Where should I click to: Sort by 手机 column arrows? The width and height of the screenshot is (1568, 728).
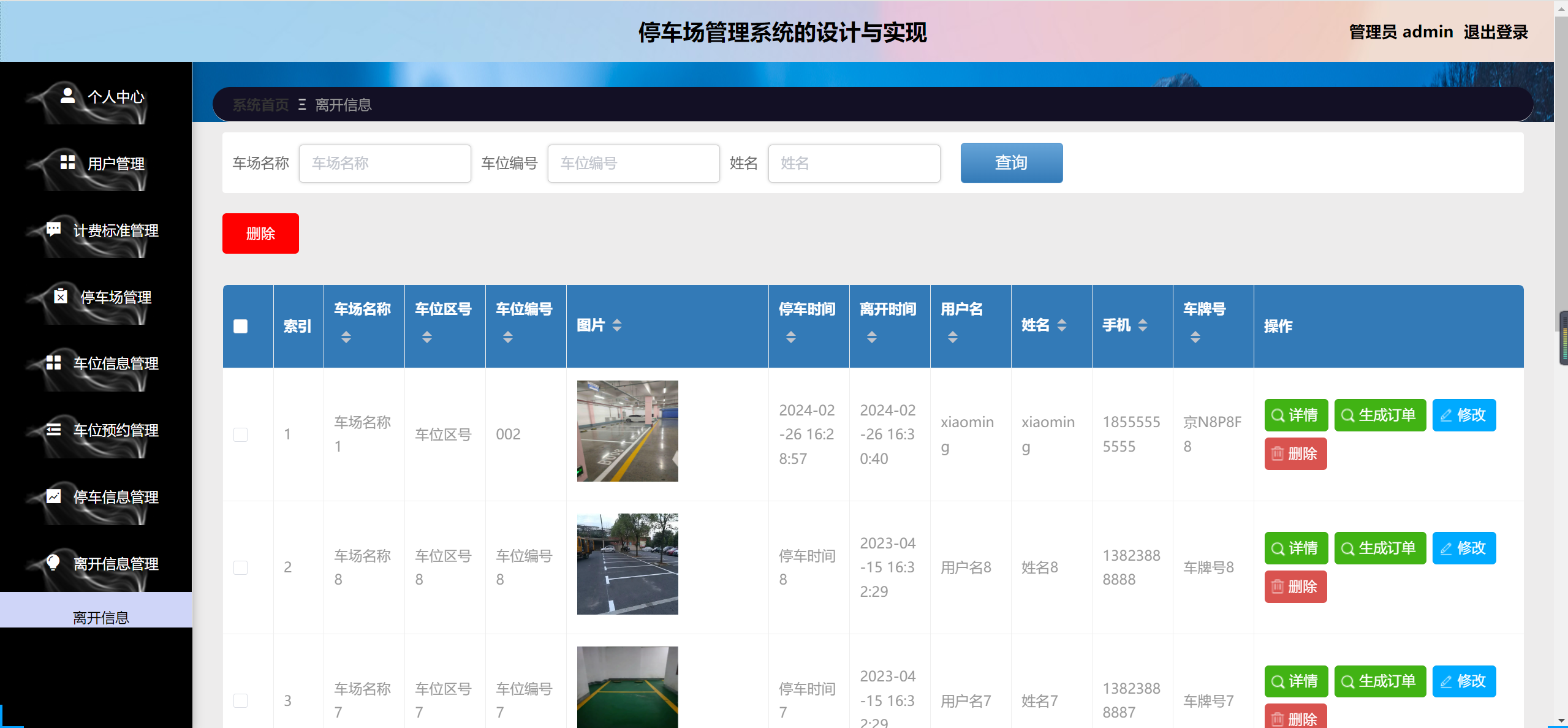(x=1143, y=325)
